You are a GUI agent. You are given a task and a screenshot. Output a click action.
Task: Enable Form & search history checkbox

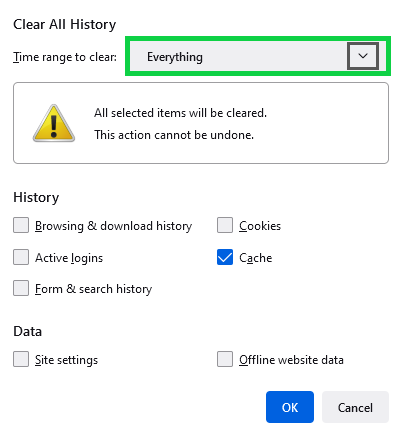point(21,288)
